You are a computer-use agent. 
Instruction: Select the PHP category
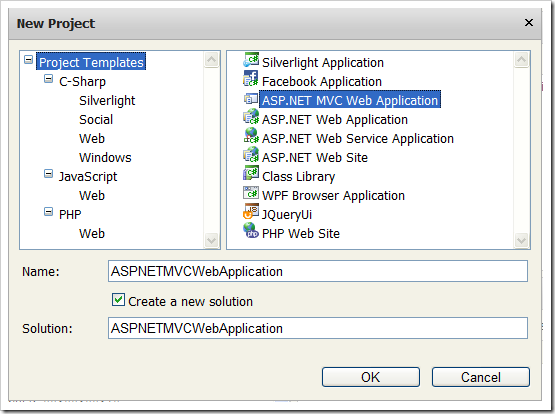tap(70, 214)
